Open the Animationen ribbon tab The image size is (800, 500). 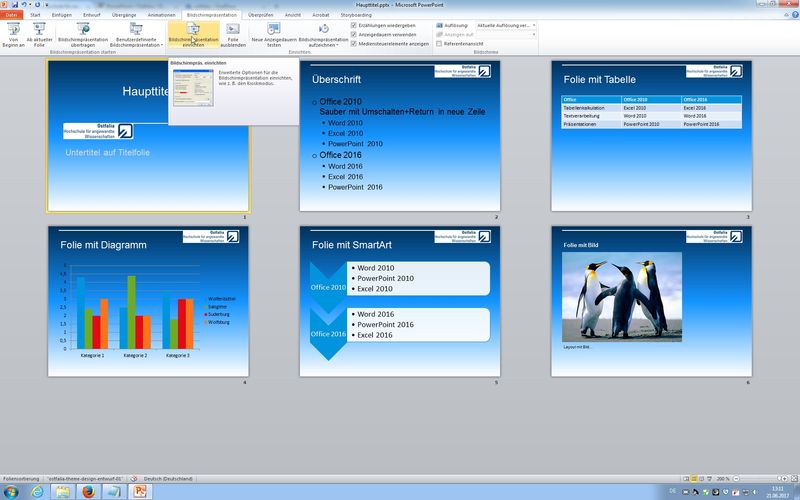161,16
